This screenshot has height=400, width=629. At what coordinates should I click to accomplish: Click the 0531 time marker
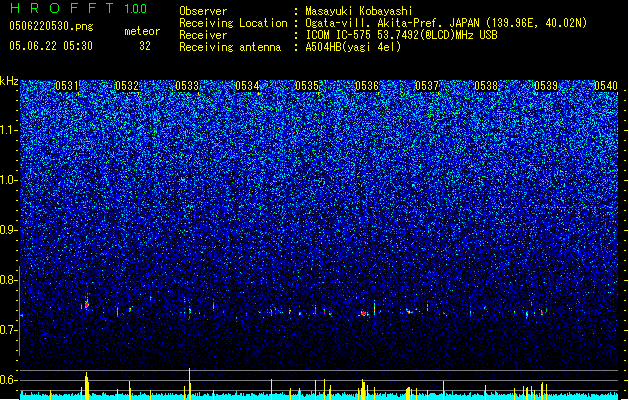click(67, 86)
